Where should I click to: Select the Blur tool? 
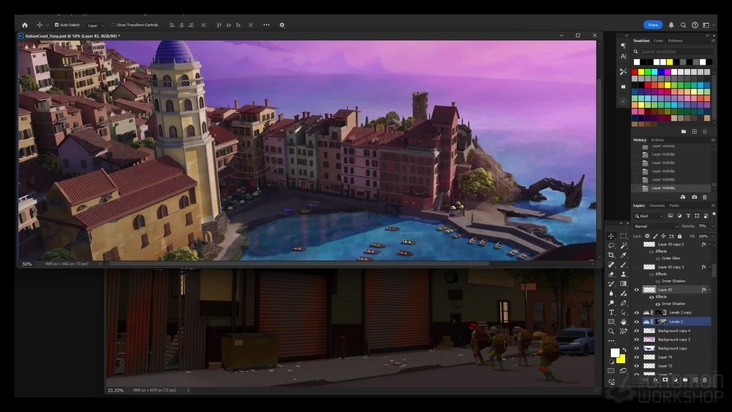611,293
